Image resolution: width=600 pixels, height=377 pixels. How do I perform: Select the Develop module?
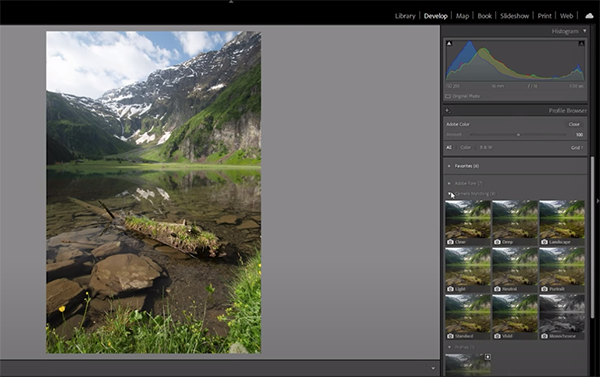pyautogui.click(x=435, y=16)
